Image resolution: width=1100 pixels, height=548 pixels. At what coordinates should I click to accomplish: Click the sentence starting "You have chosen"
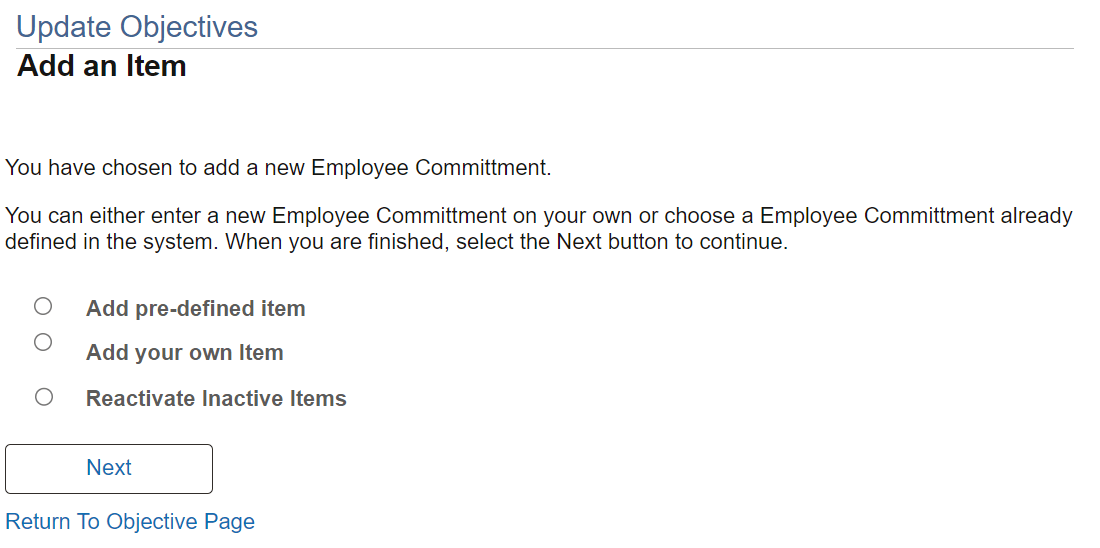pos(278,167)
